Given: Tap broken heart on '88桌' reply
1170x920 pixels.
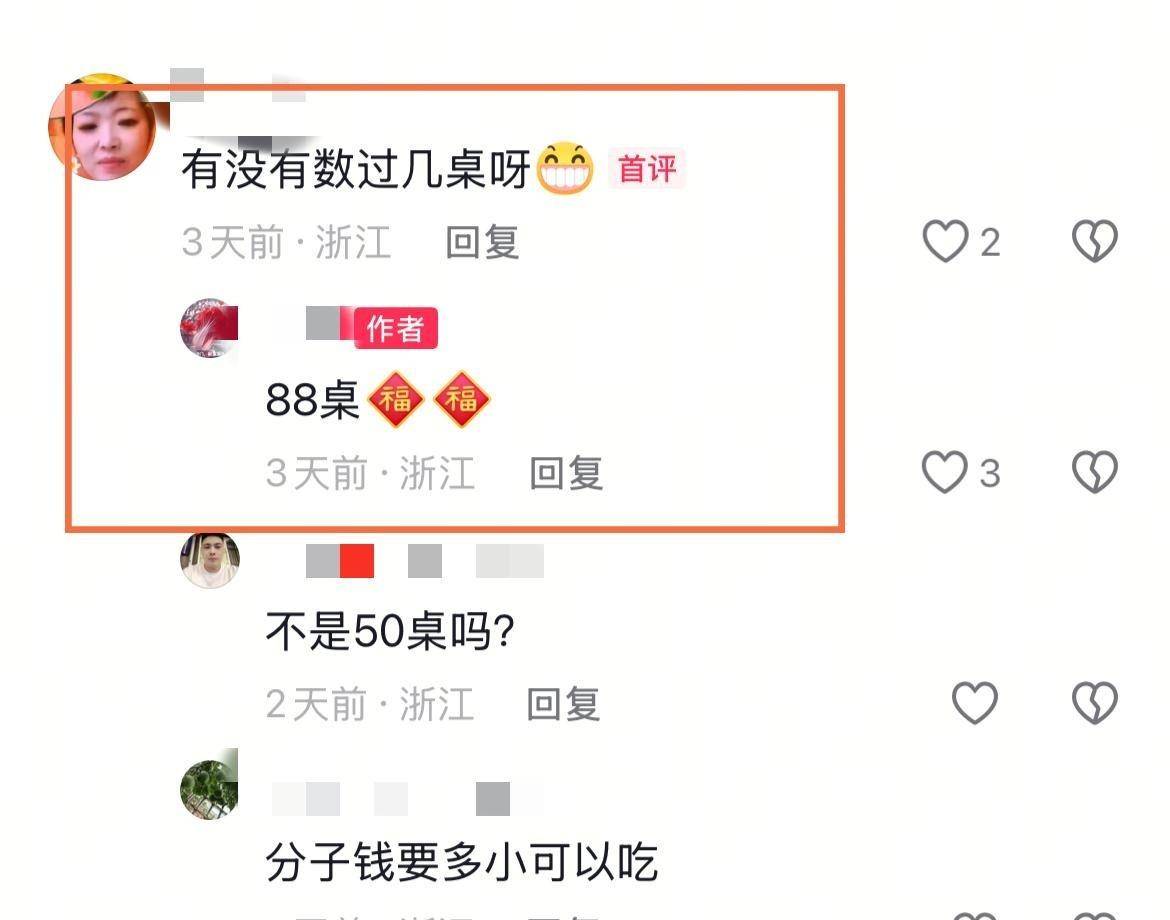Looking at the screenshot, I should point(1095,472).
